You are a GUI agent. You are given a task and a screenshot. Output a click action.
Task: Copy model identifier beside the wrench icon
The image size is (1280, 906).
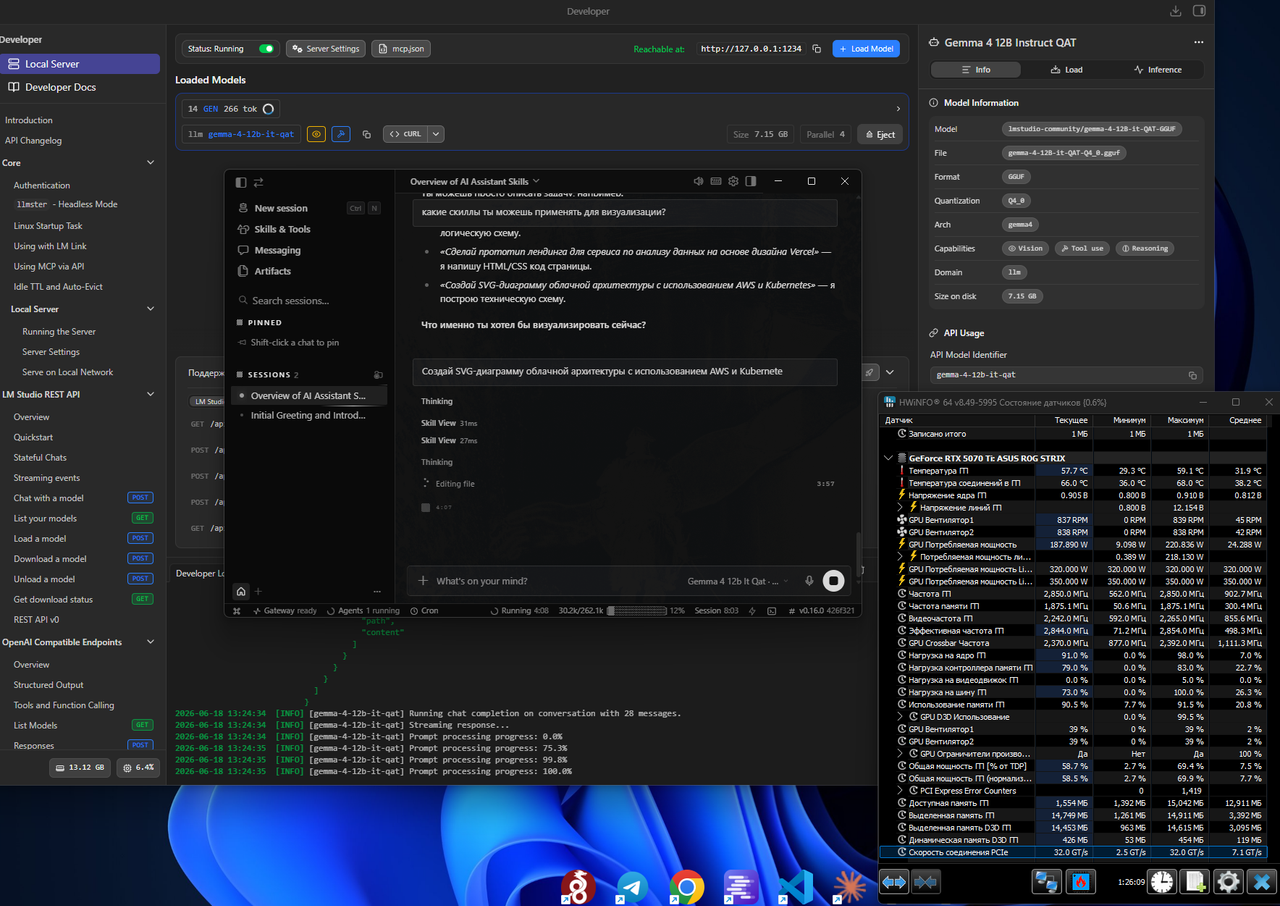pos(367,134)
